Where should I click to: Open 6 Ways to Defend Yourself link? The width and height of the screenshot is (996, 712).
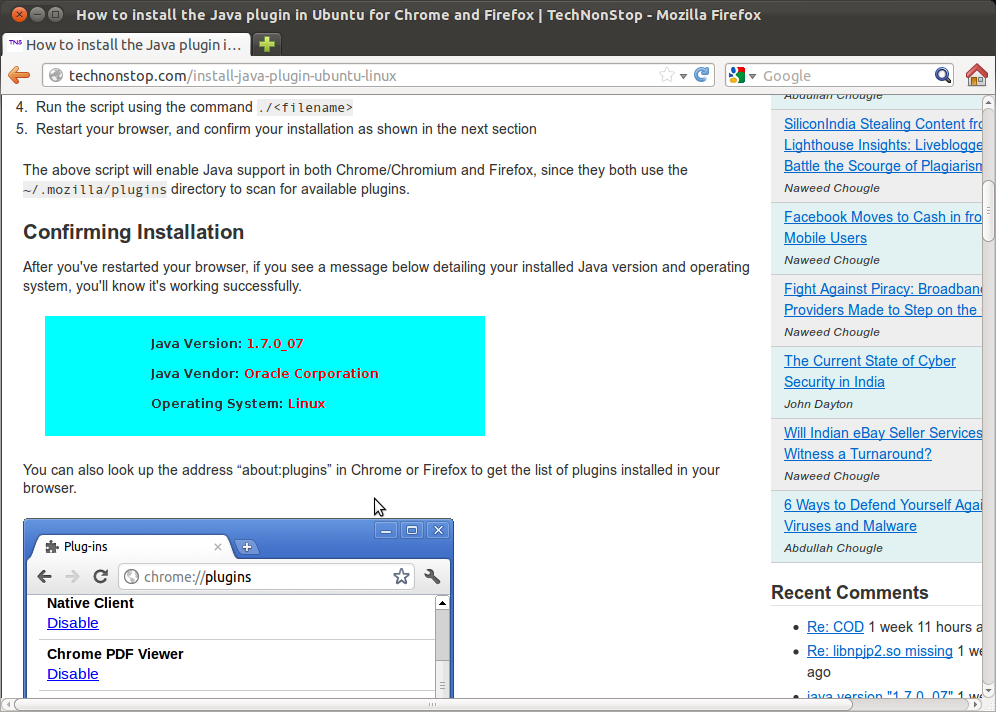click(x=883, y=505)
